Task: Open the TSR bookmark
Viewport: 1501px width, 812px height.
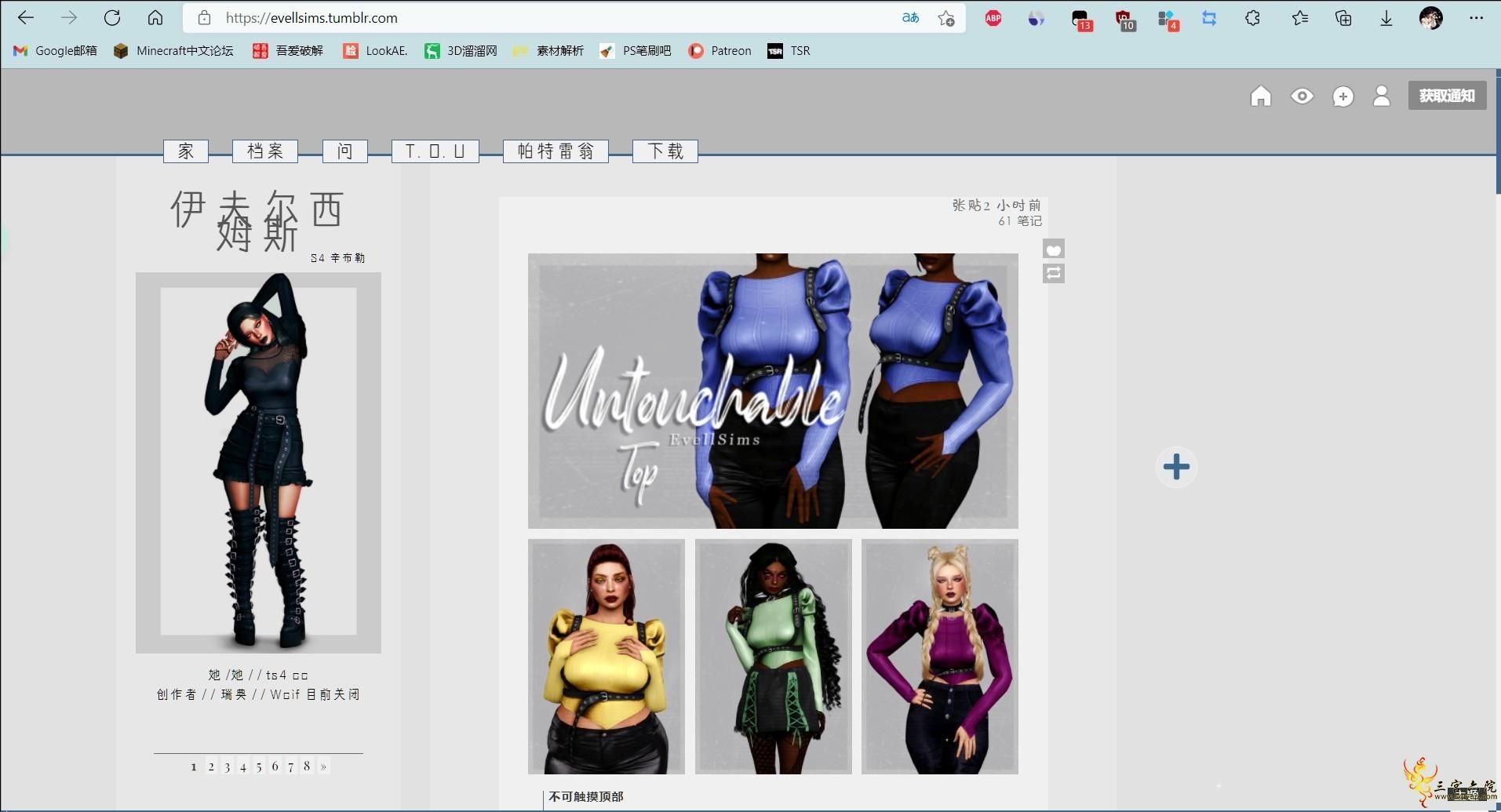Action: point(789,50)
